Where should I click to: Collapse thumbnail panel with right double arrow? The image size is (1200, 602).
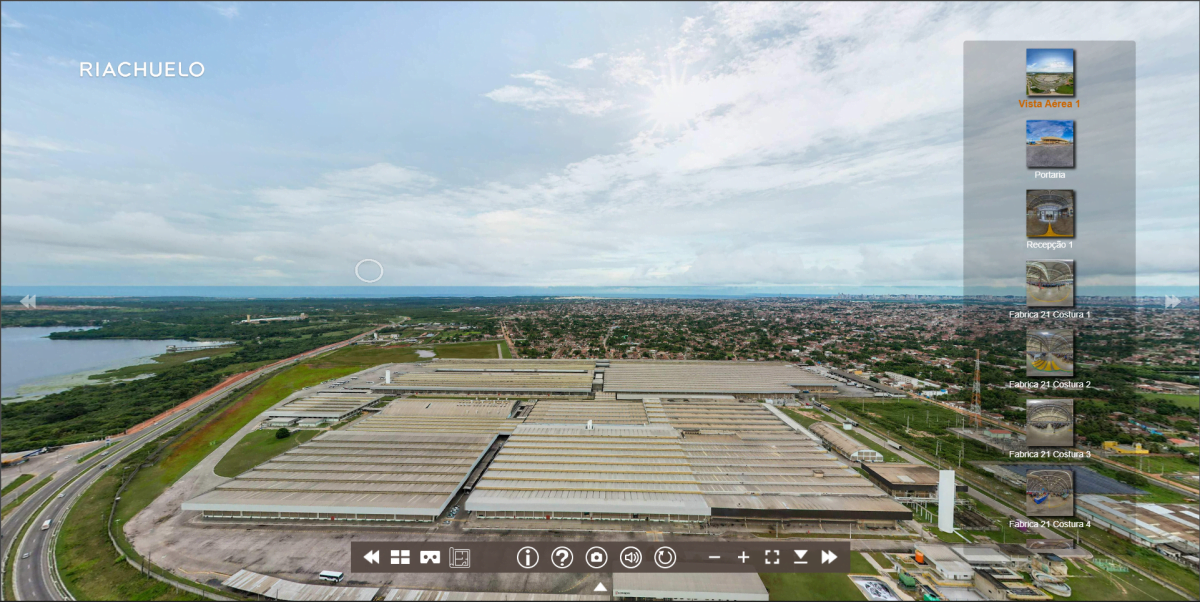(1172, 301)
